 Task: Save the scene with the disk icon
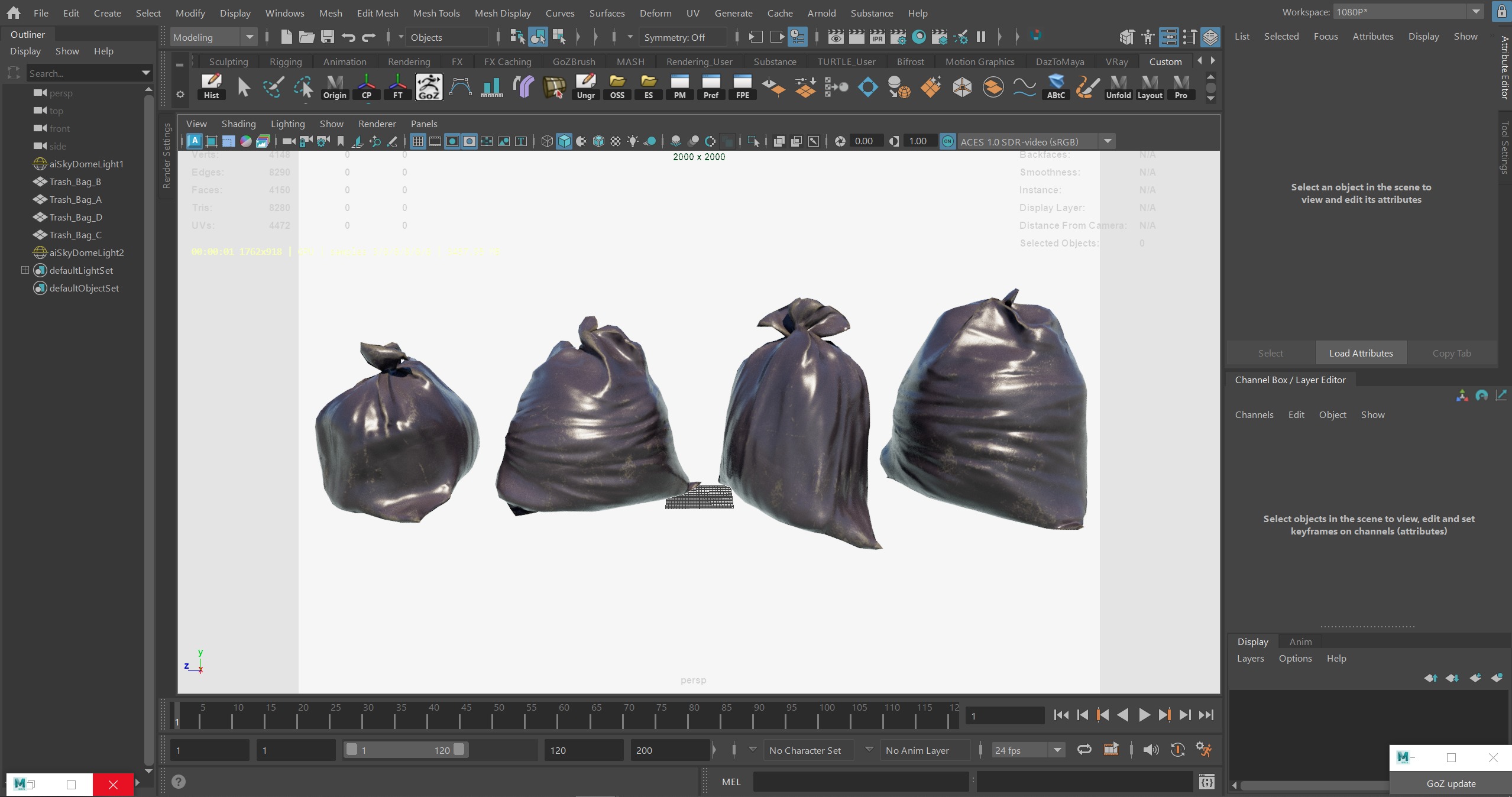click(327, 37)
